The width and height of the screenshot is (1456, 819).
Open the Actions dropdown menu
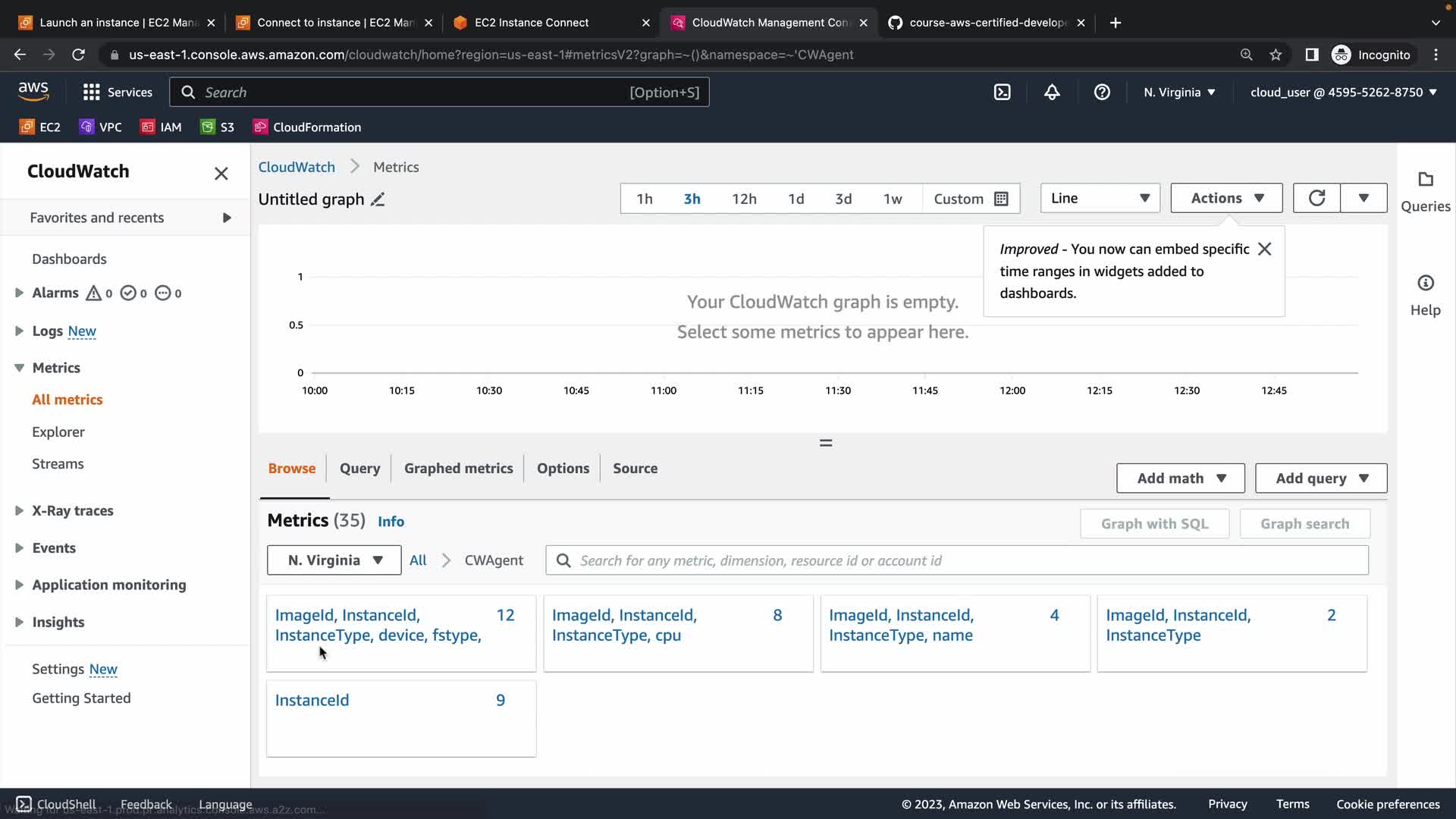pyautogui.click(x=1226, y=198)
